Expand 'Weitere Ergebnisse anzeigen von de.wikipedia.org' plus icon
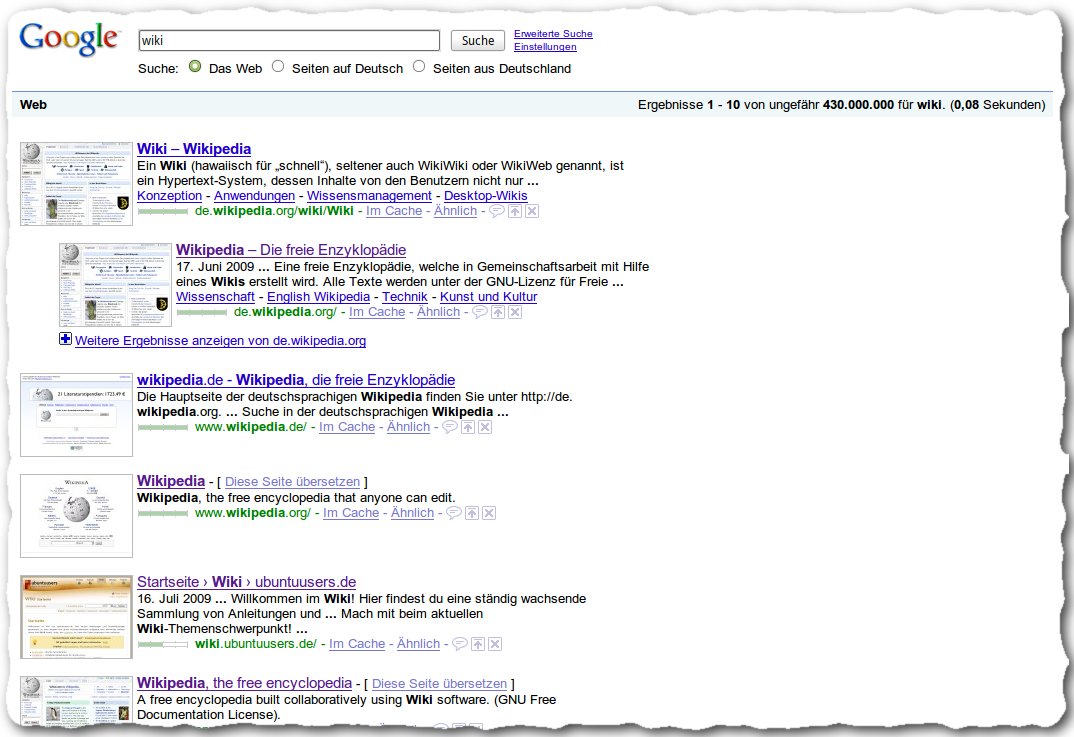Viewport: 1074px width, 737px height. (x=65, y=338)
